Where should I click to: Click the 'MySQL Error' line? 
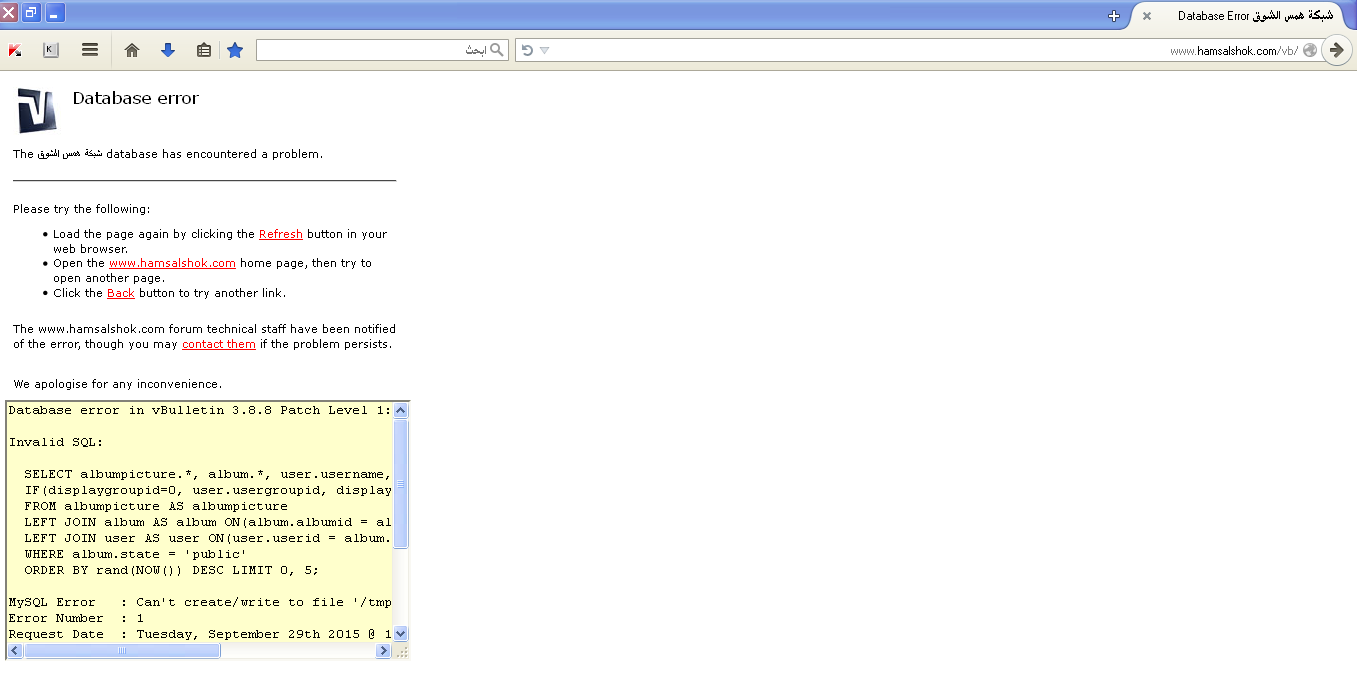coord(200,602)
